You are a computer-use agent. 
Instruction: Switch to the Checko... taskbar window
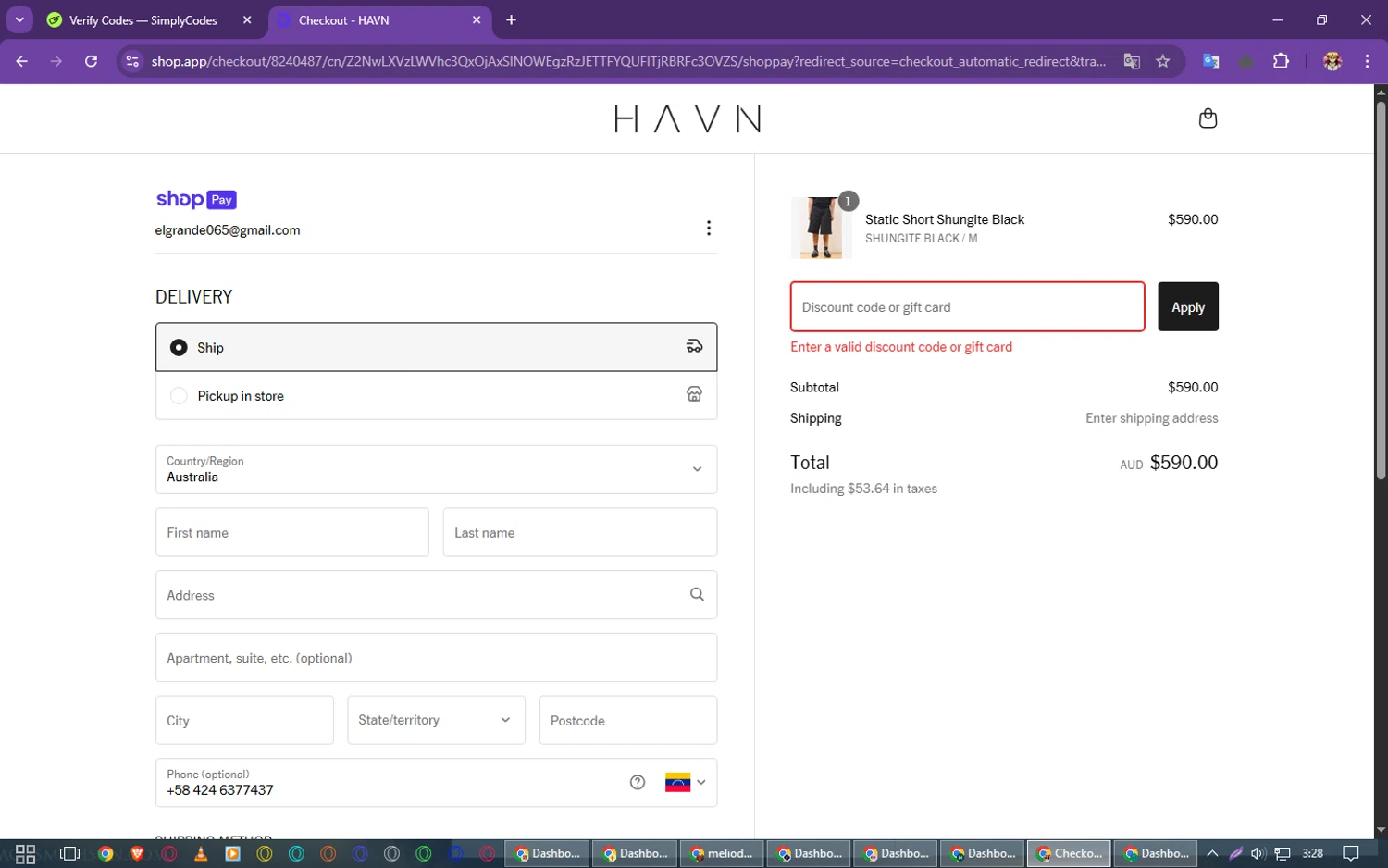1069,853
